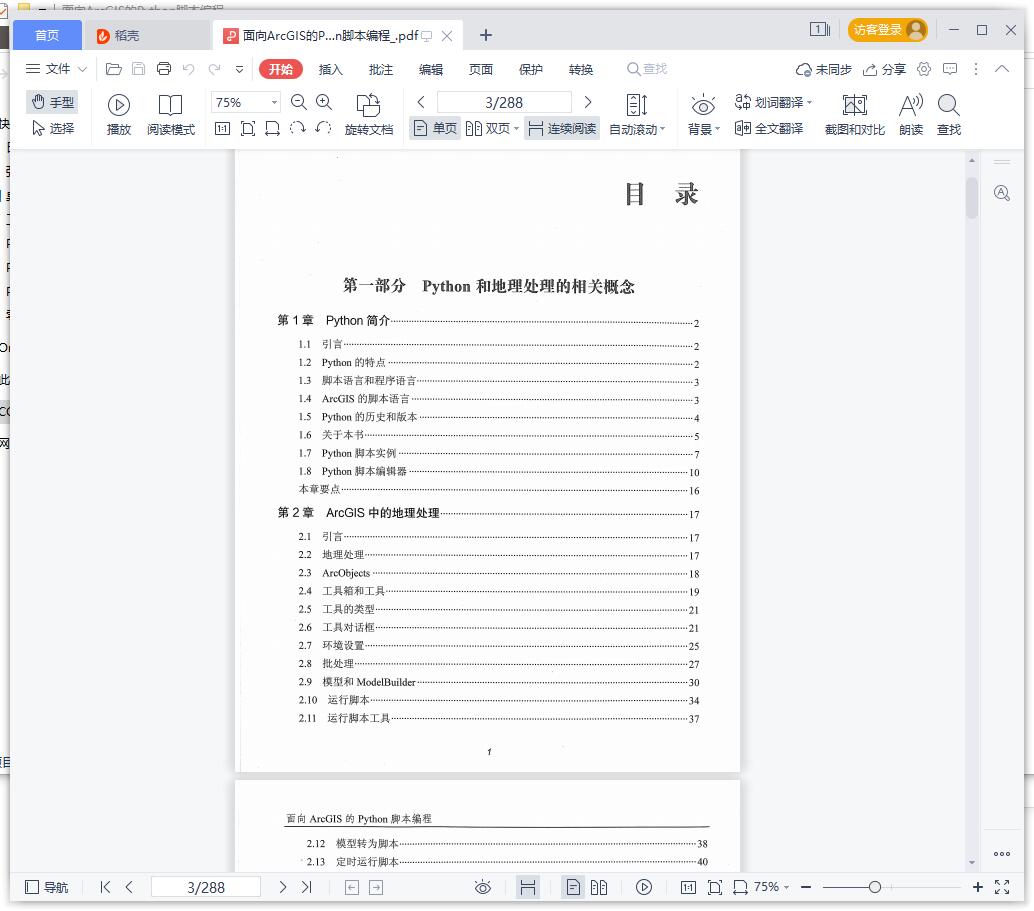
Task: Select the Hand tool
Action: pos(53,102)
